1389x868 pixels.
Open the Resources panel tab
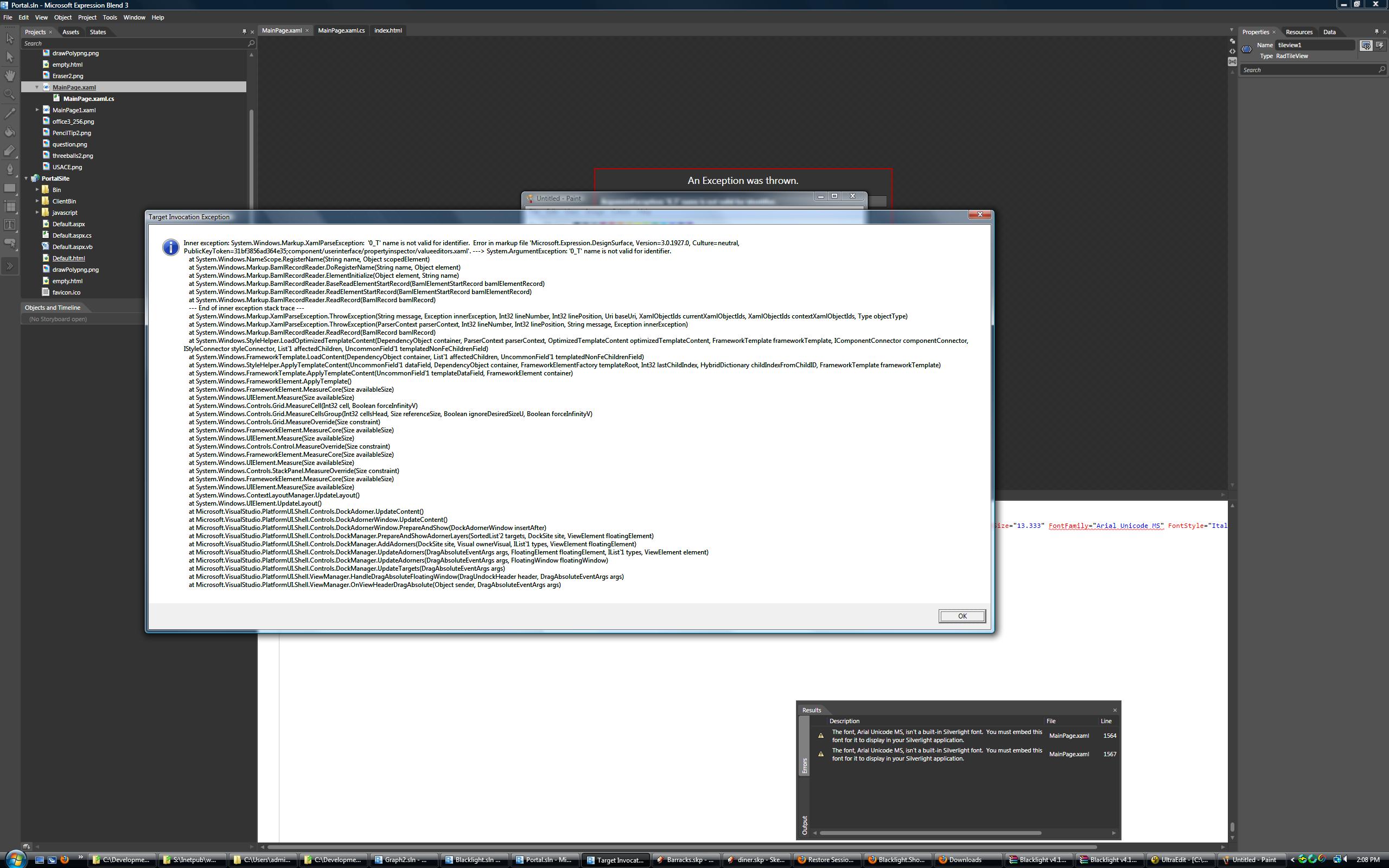click(1299, 32)
